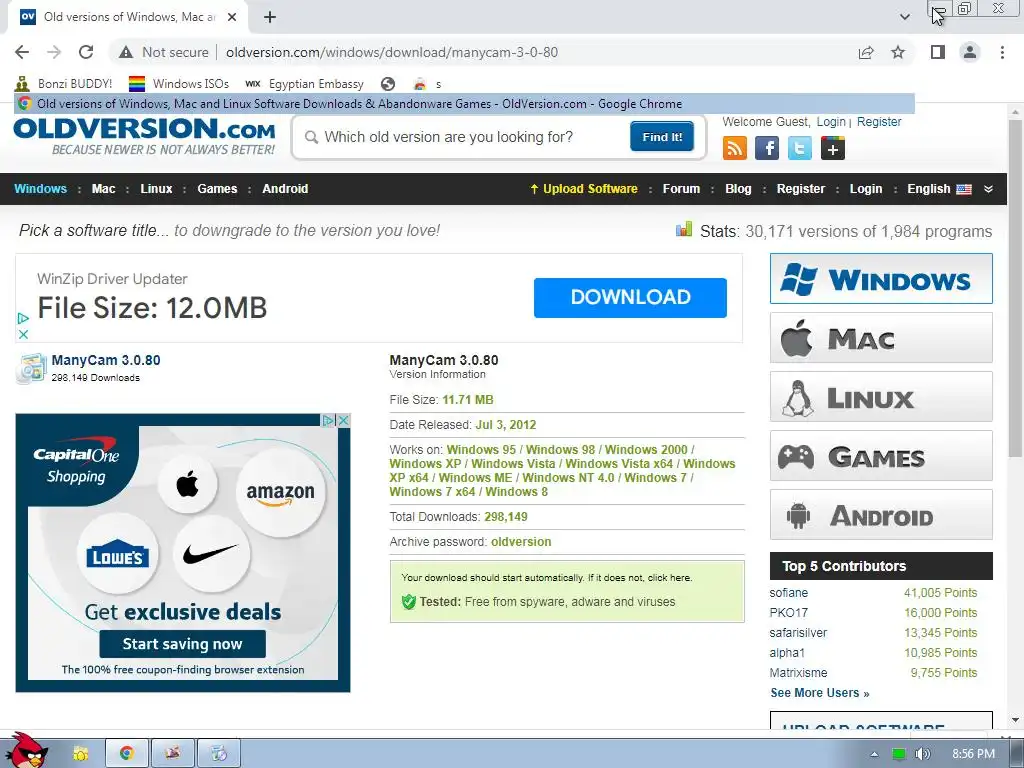Show hidden system tray icons
This screenshot has height=768, width=1024.
tap(874, 754)
